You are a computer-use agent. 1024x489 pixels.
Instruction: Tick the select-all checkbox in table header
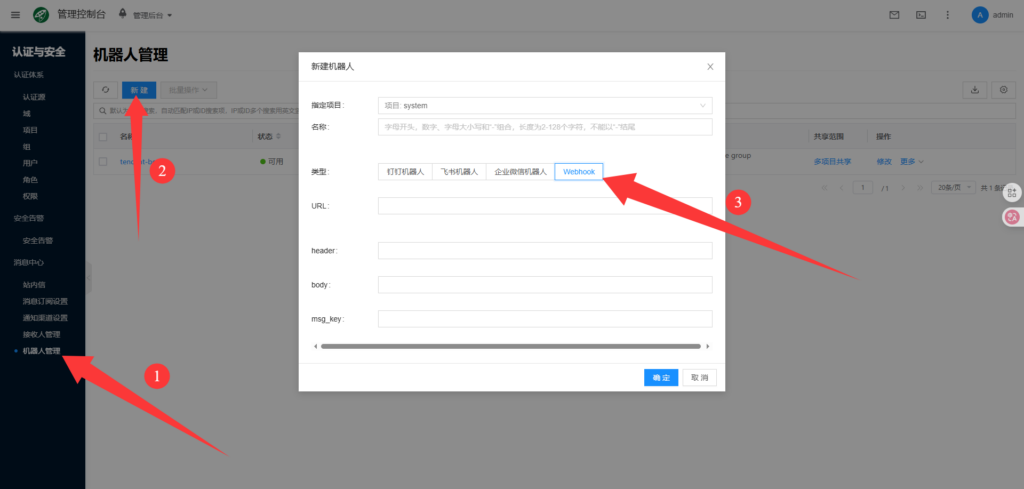[103, 136]
